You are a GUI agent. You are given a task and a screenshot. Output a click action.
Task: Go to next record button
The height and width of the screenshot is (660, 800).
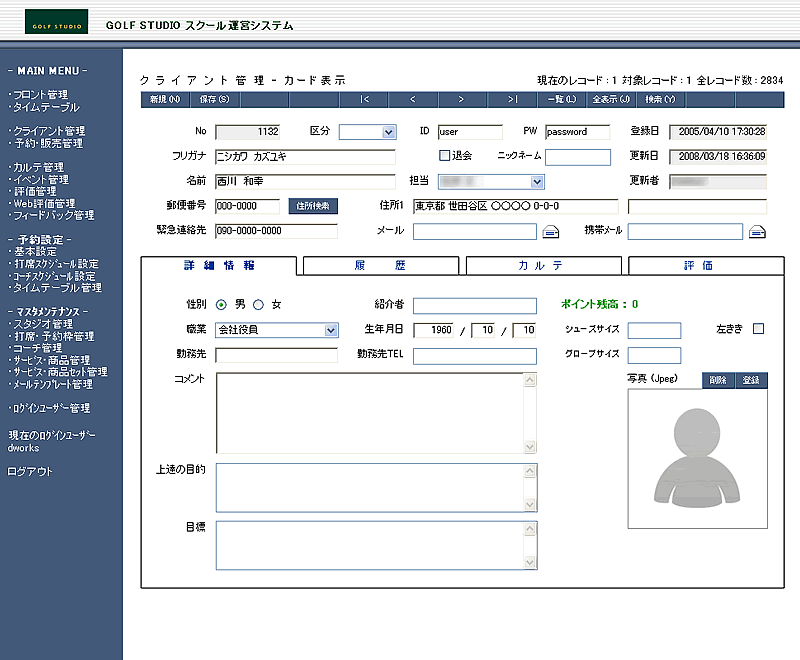[461, 99]
